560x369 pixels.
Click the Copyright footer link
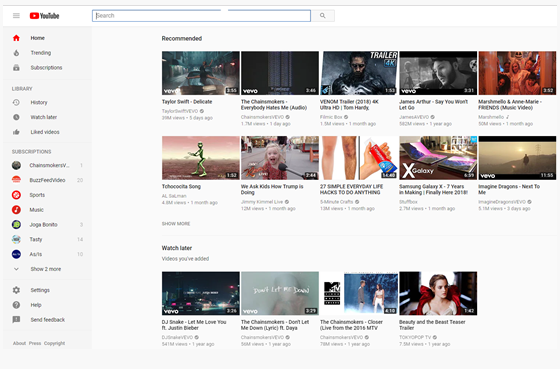[54, 343]
